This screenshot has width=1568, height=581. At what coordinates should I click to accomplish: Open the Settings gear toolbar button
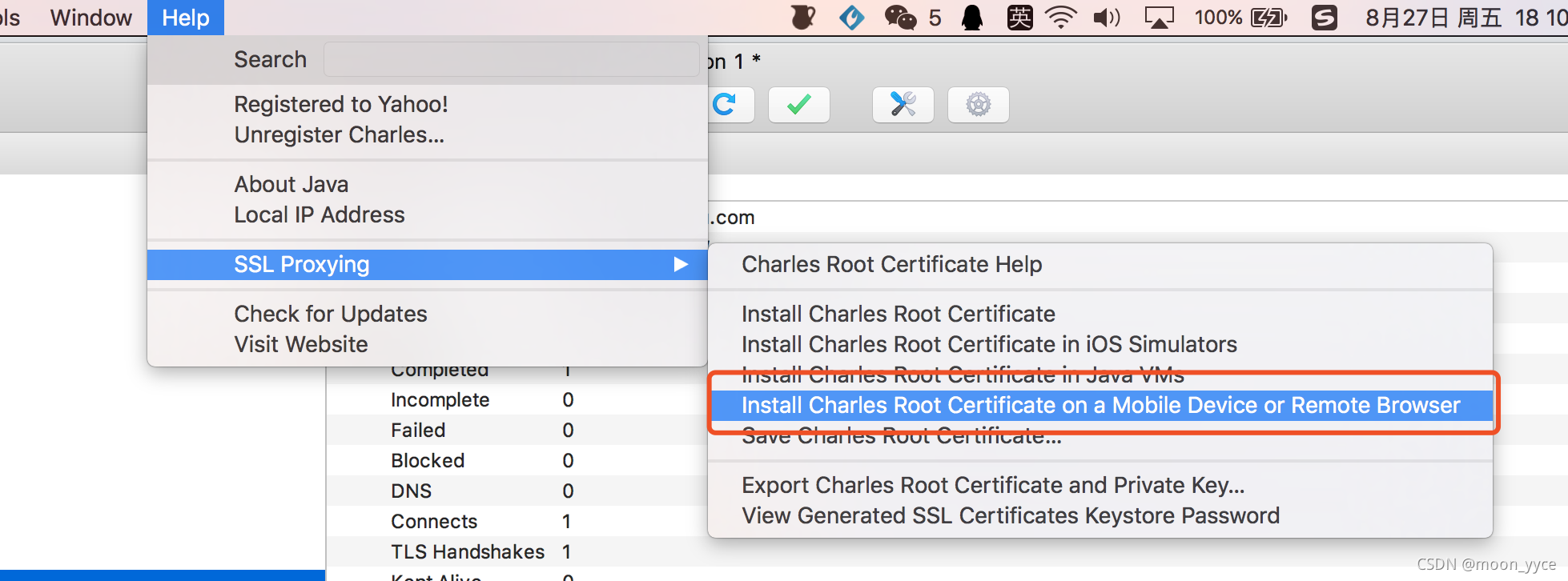pos(978,105)
